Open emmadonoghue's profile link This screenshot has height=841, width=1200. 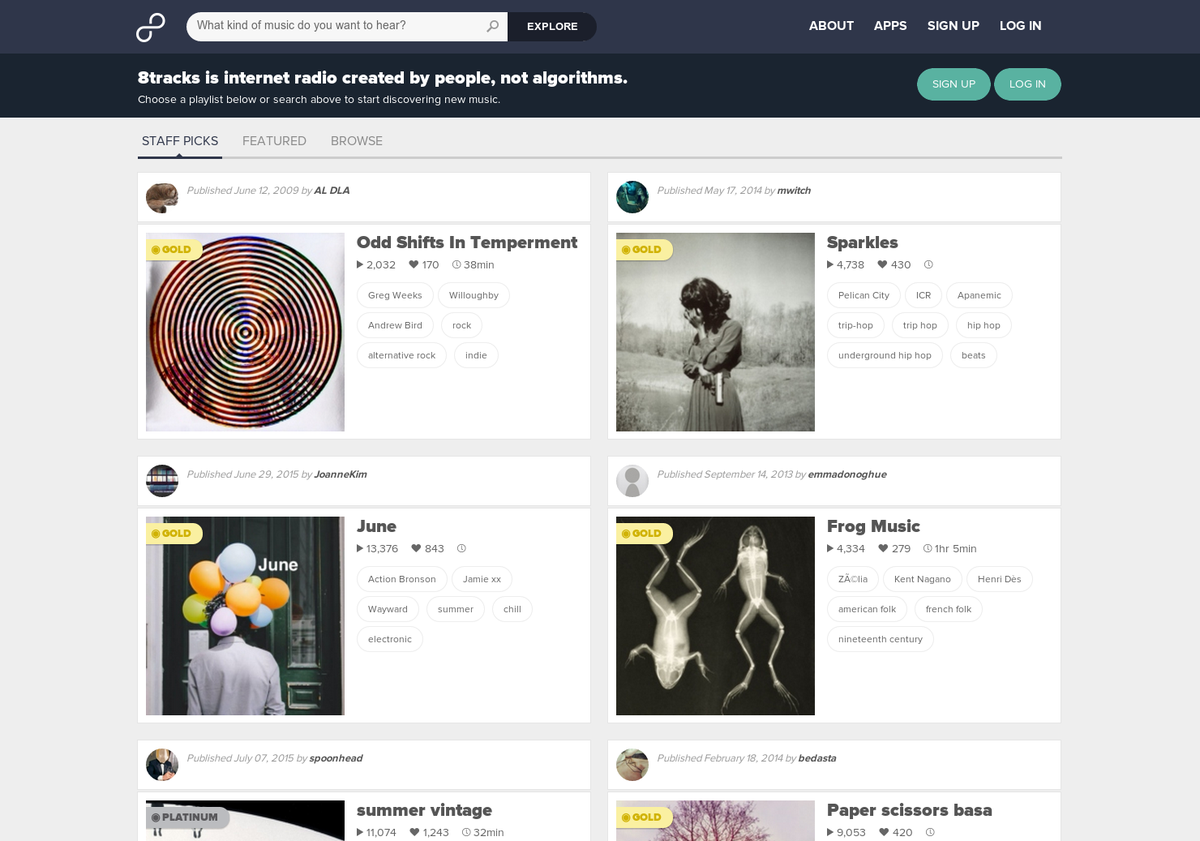tap(847, 474)
